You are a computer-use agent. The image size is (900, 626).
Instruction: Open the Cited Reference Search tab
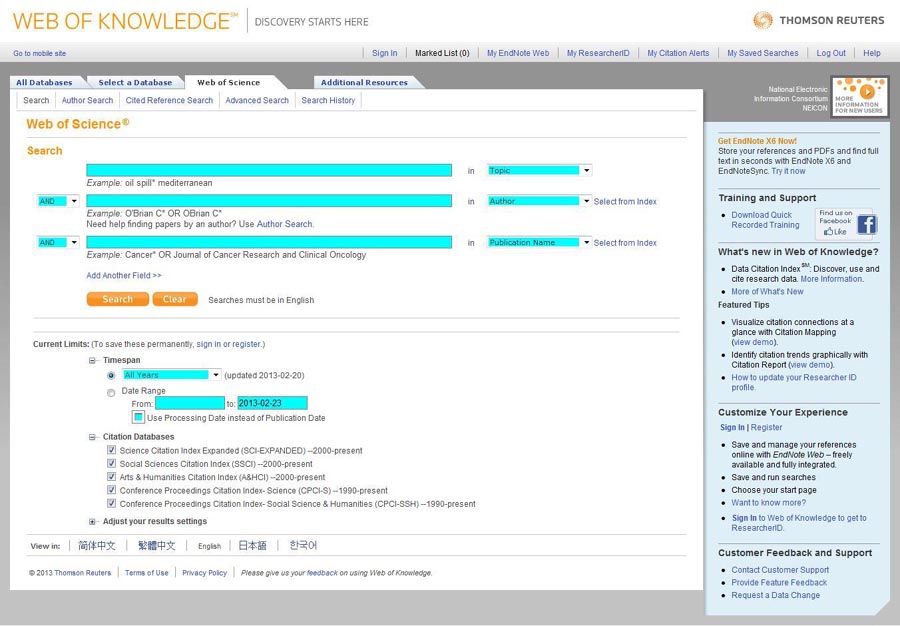point(169,101)
